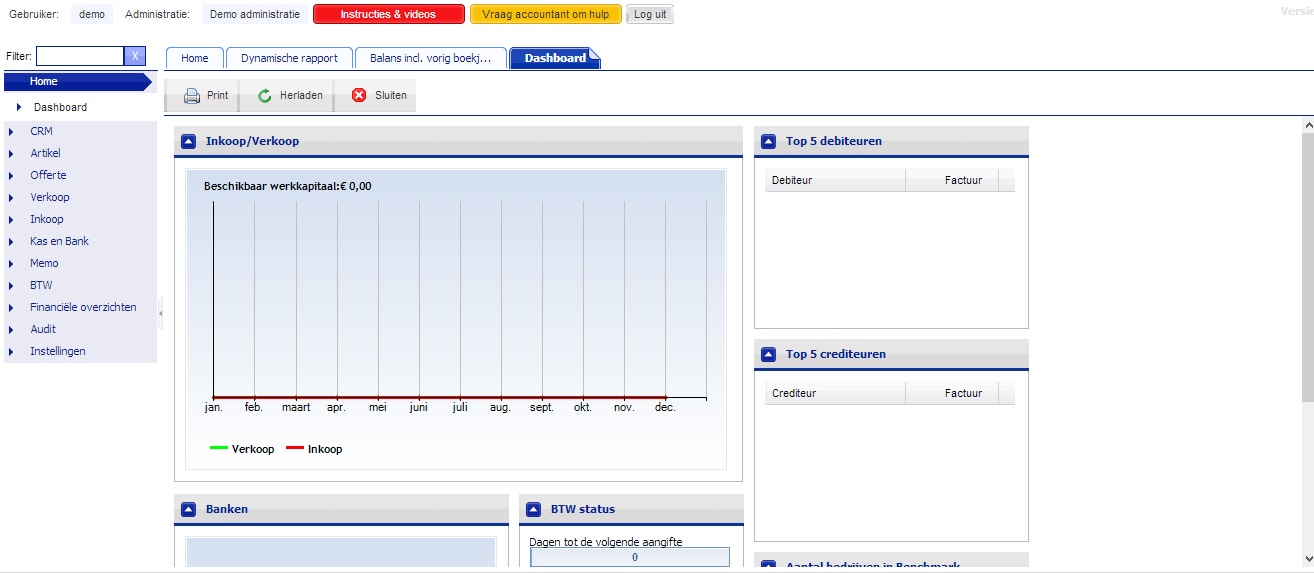Image resolution: width=1314 pixels, height=573 pixels.
Task: Open the Balans incl. vorig boekjaar tab
Action: [x=431, y=58]
